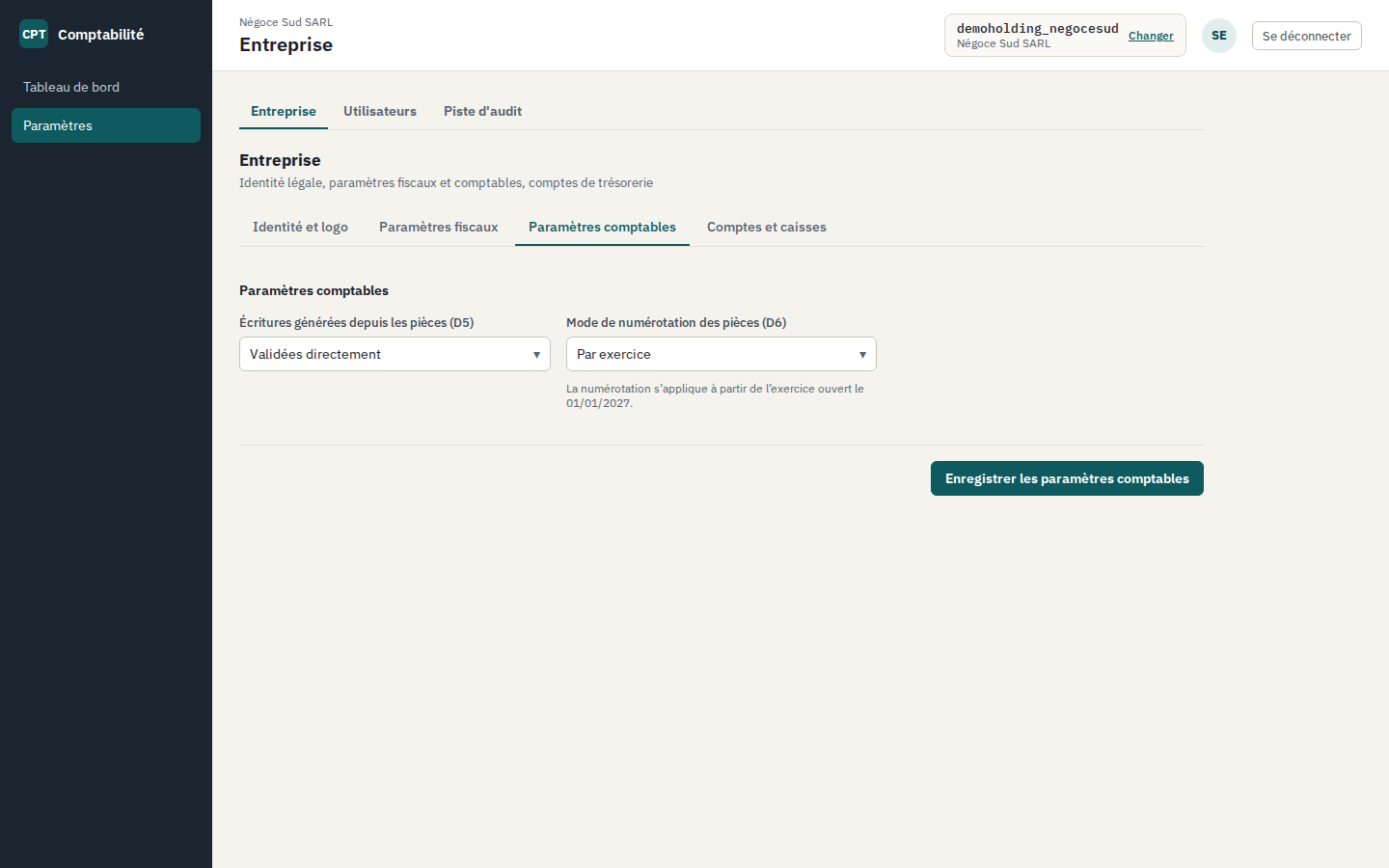Screen dimensions: 1389x868
Task: Select Paramètres in the sidebar
Action: pyautogui.click(x=106, y=125)
